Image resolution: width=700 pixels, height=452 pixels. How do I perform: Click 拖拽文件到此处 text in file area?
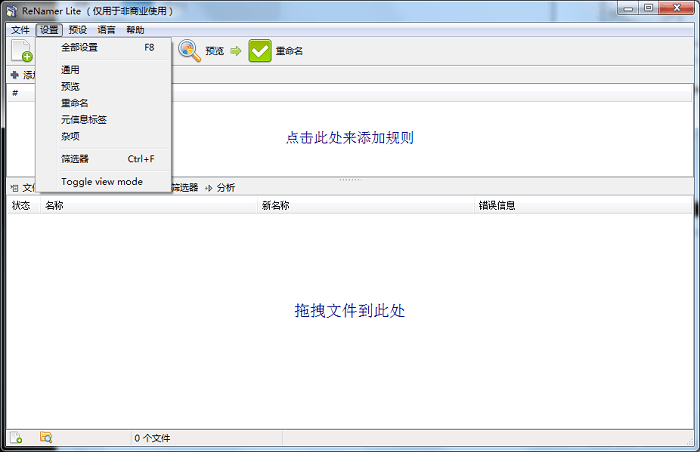tap(350, 311)
